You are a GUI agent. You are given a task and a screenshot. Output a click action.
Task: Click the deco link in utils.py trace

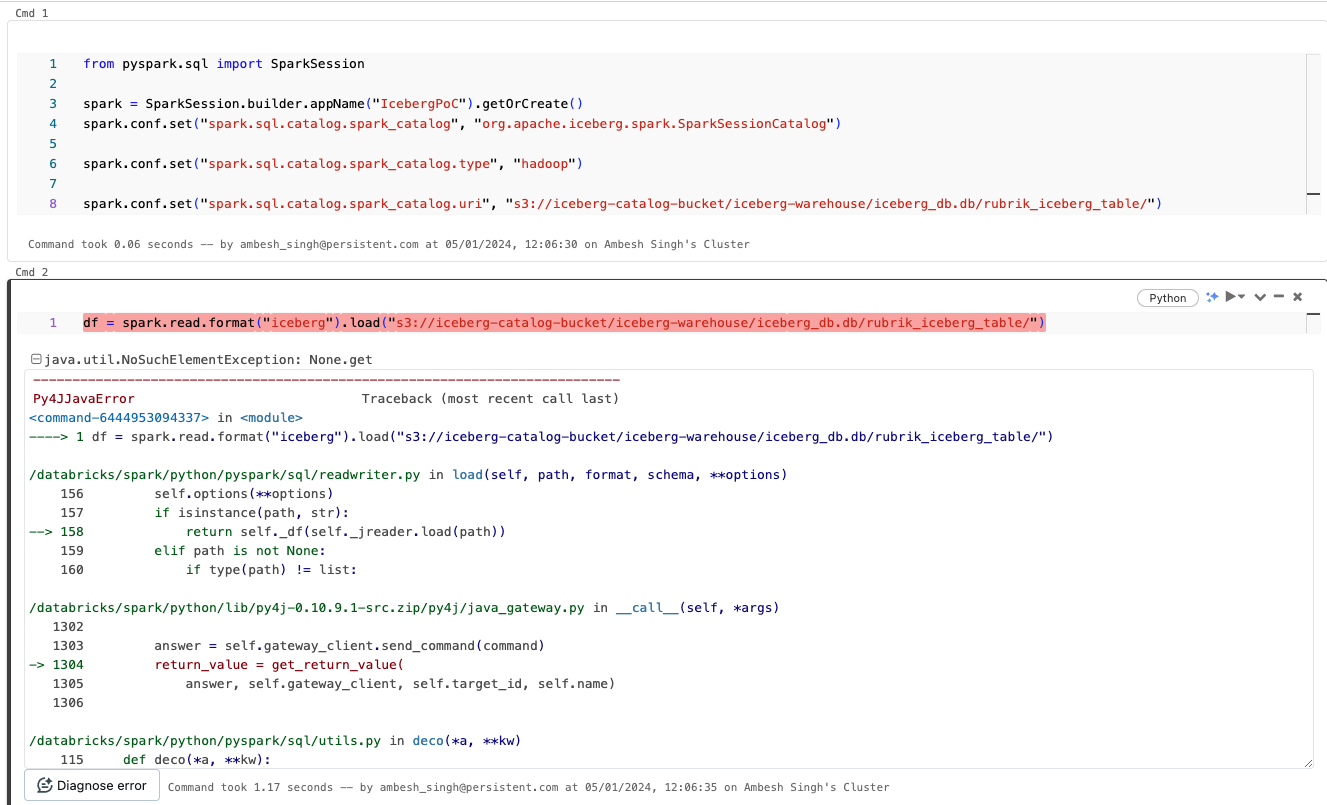(428, 740)
